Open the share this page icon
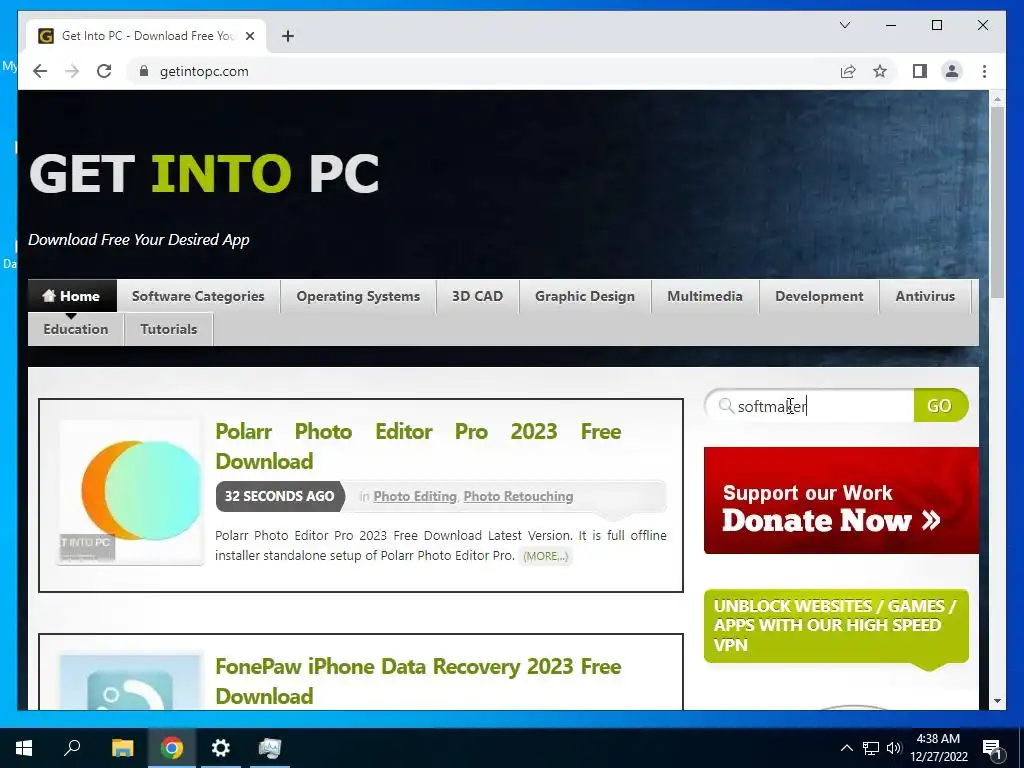Screen dimensions: 1024x768 pos(848,71)
